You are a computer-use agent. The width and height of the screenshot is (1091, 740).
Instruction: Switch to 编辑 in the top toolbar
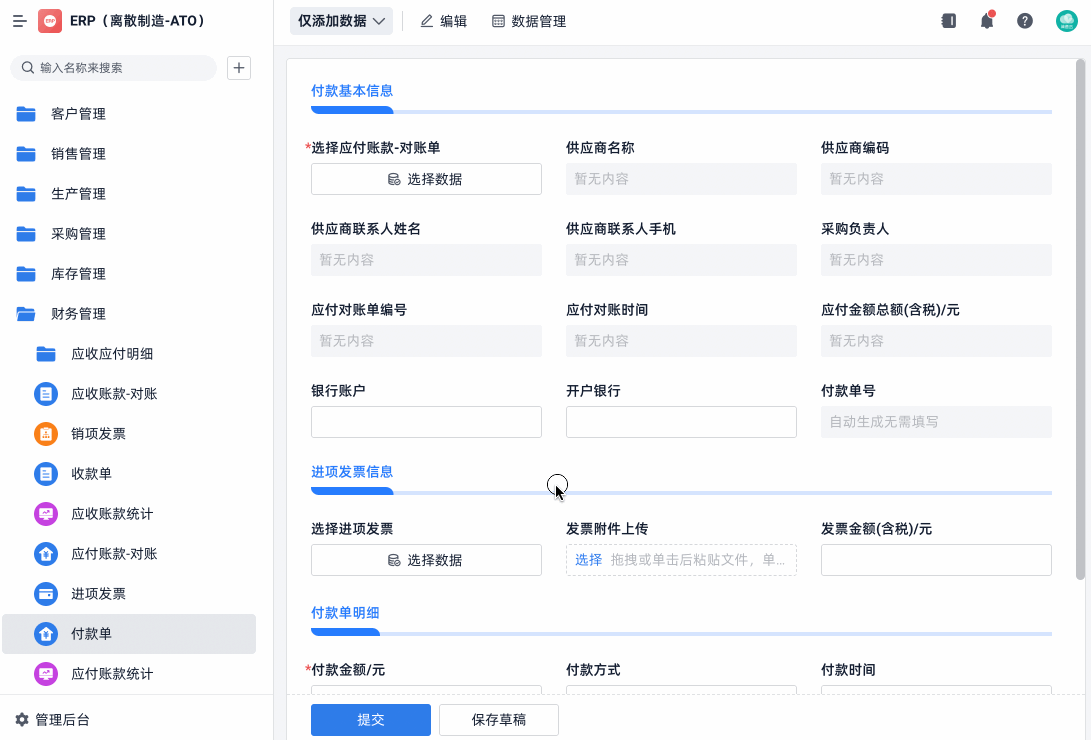pyautogui.click(x=442, y=20)
